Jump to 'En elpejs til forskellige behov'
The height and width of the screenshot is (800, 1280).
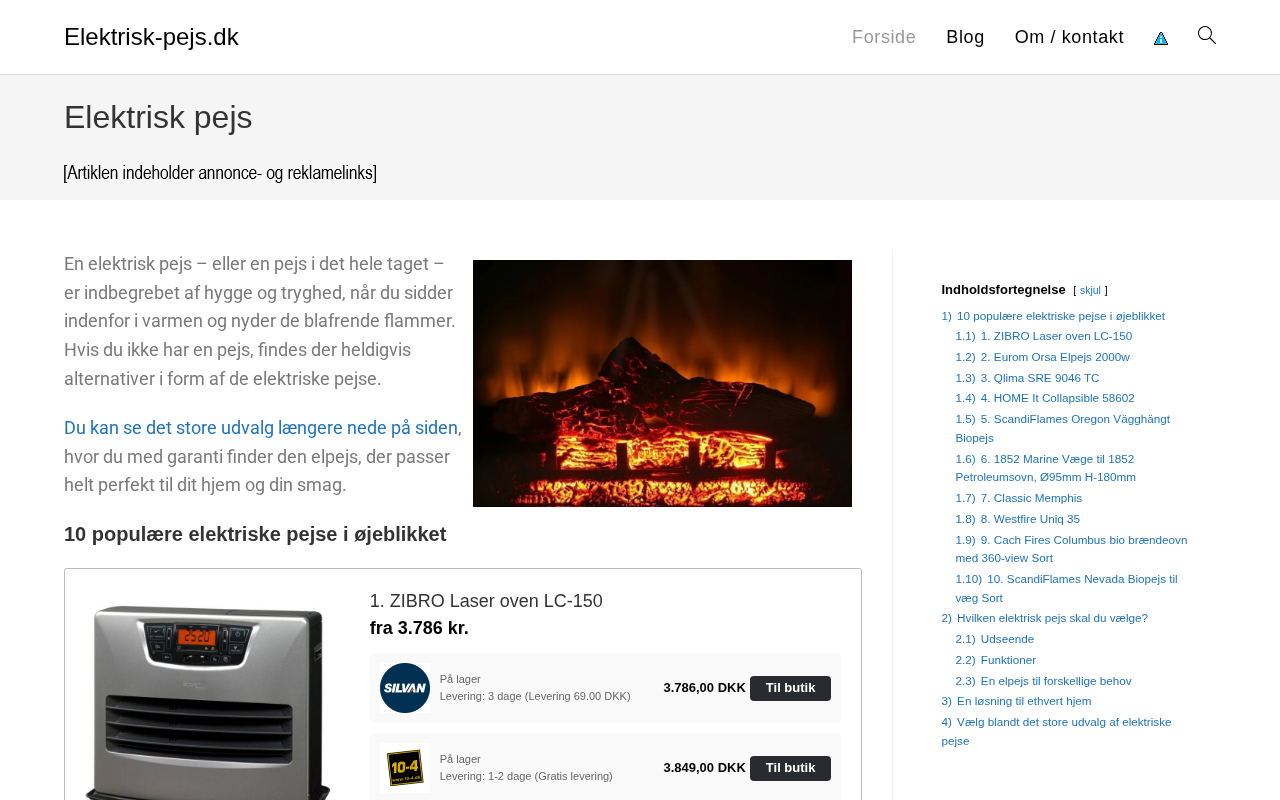pos(1043,681)
